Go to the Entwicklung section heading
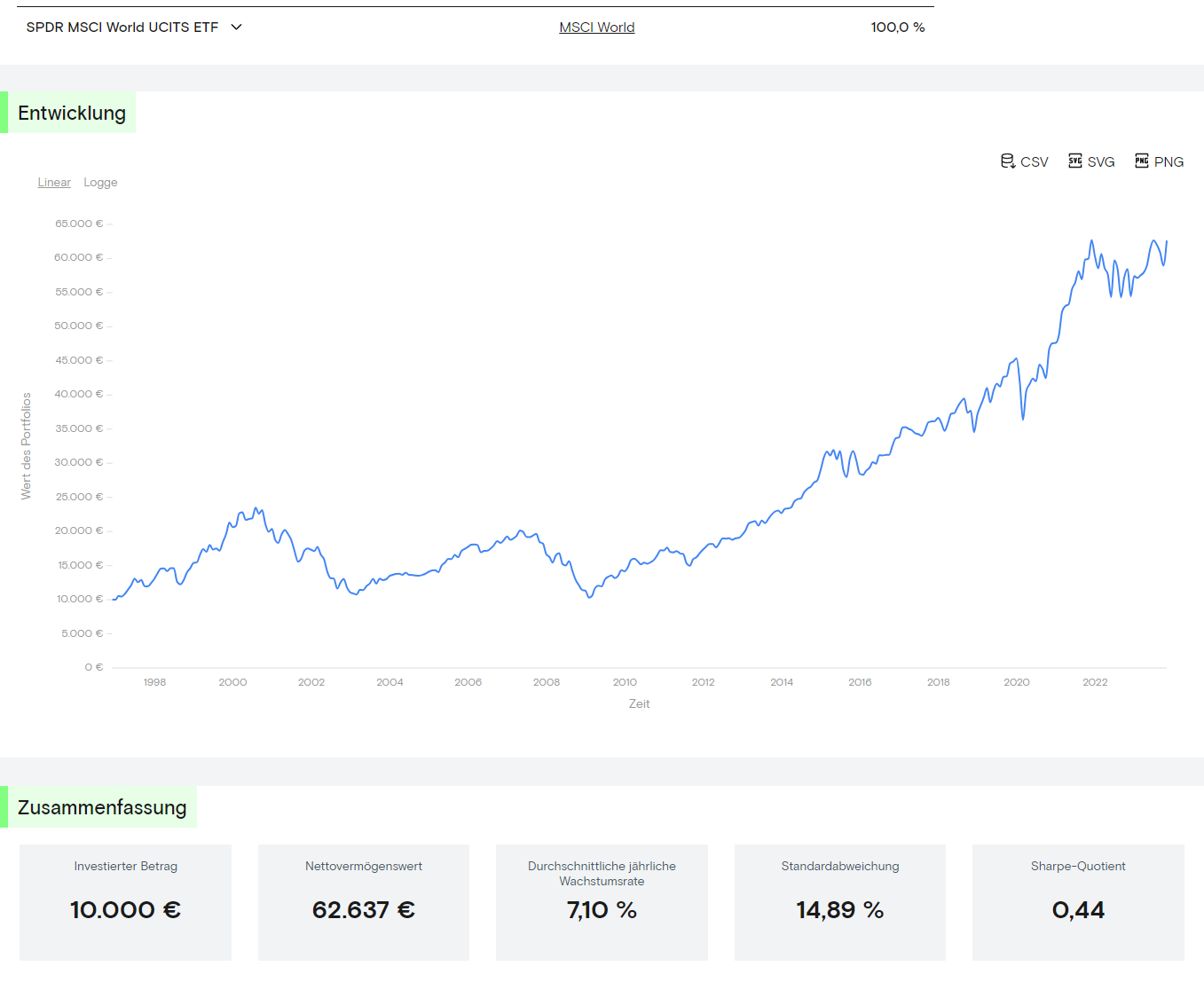 point(72,114)
